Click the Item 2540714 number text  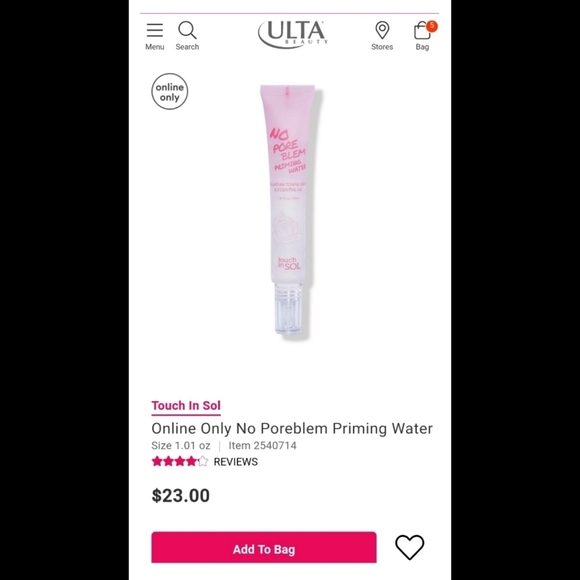(262, 445)
